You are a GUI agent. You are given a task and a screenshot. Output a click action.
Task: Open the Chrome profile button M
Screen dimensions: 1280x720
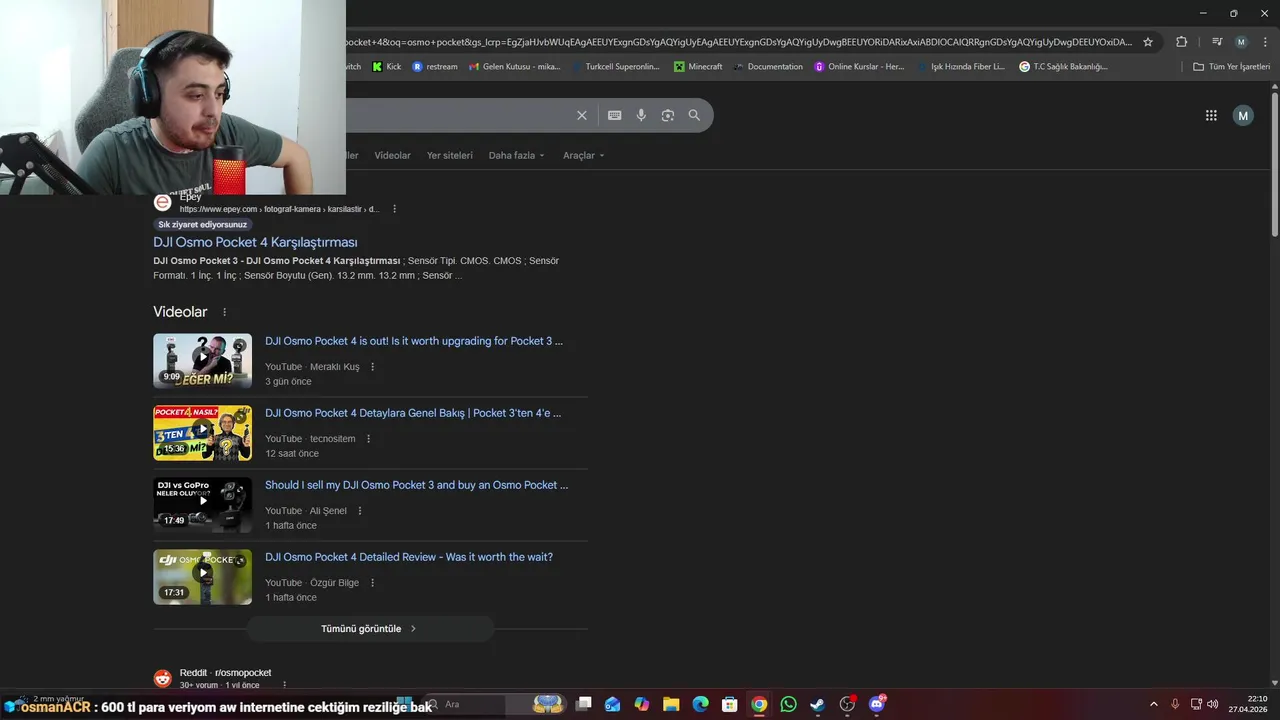[1241, 42]
